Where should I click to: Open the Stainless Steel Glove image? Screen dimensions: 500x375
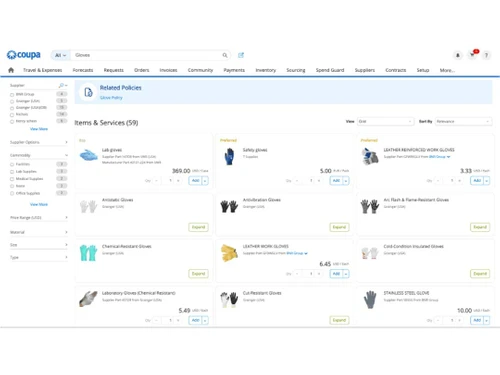(370, 299)
